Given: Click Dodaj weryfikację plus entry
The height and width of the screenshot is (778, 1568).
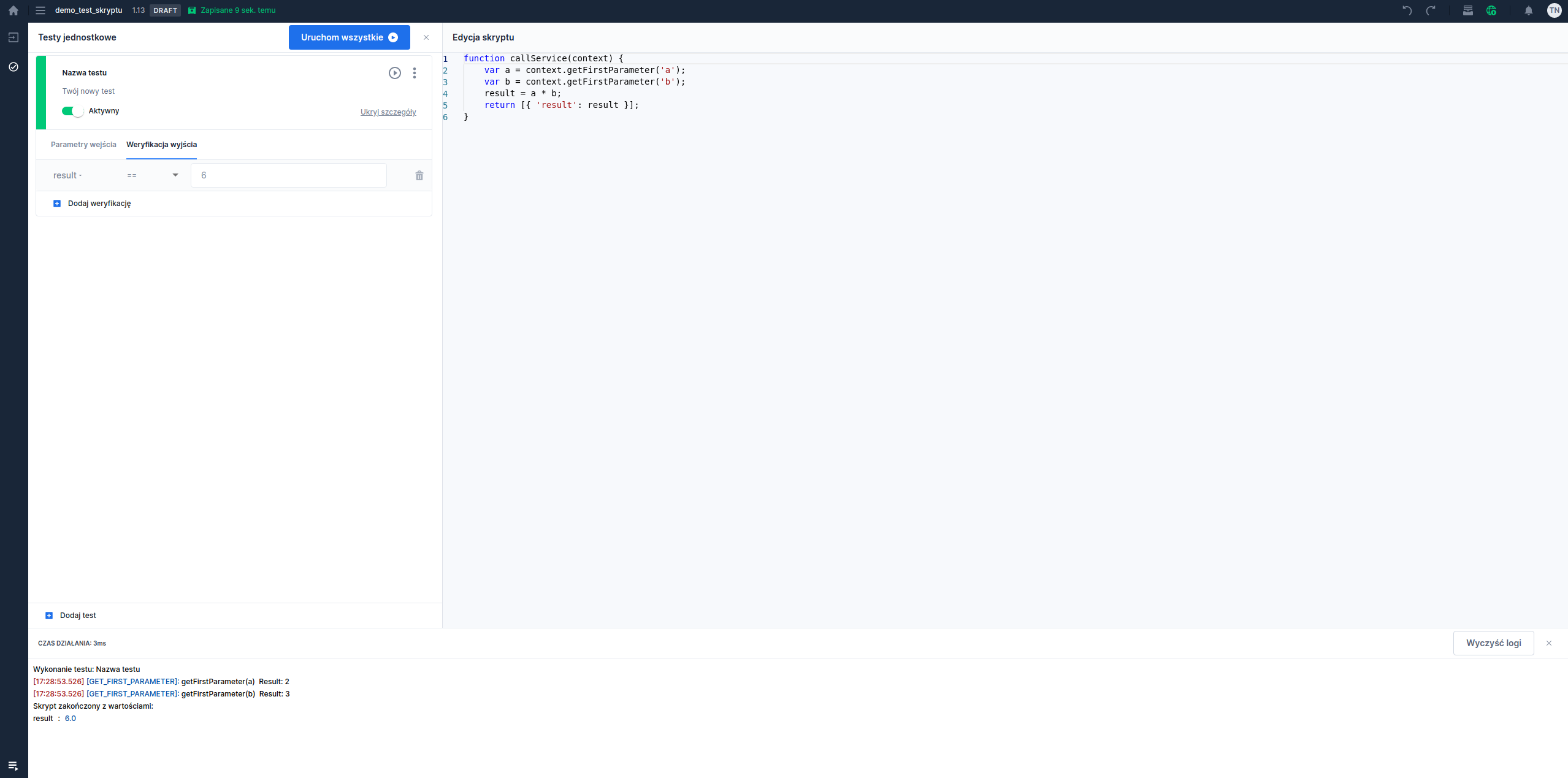Looking at the screenshot, I should 93,204.
